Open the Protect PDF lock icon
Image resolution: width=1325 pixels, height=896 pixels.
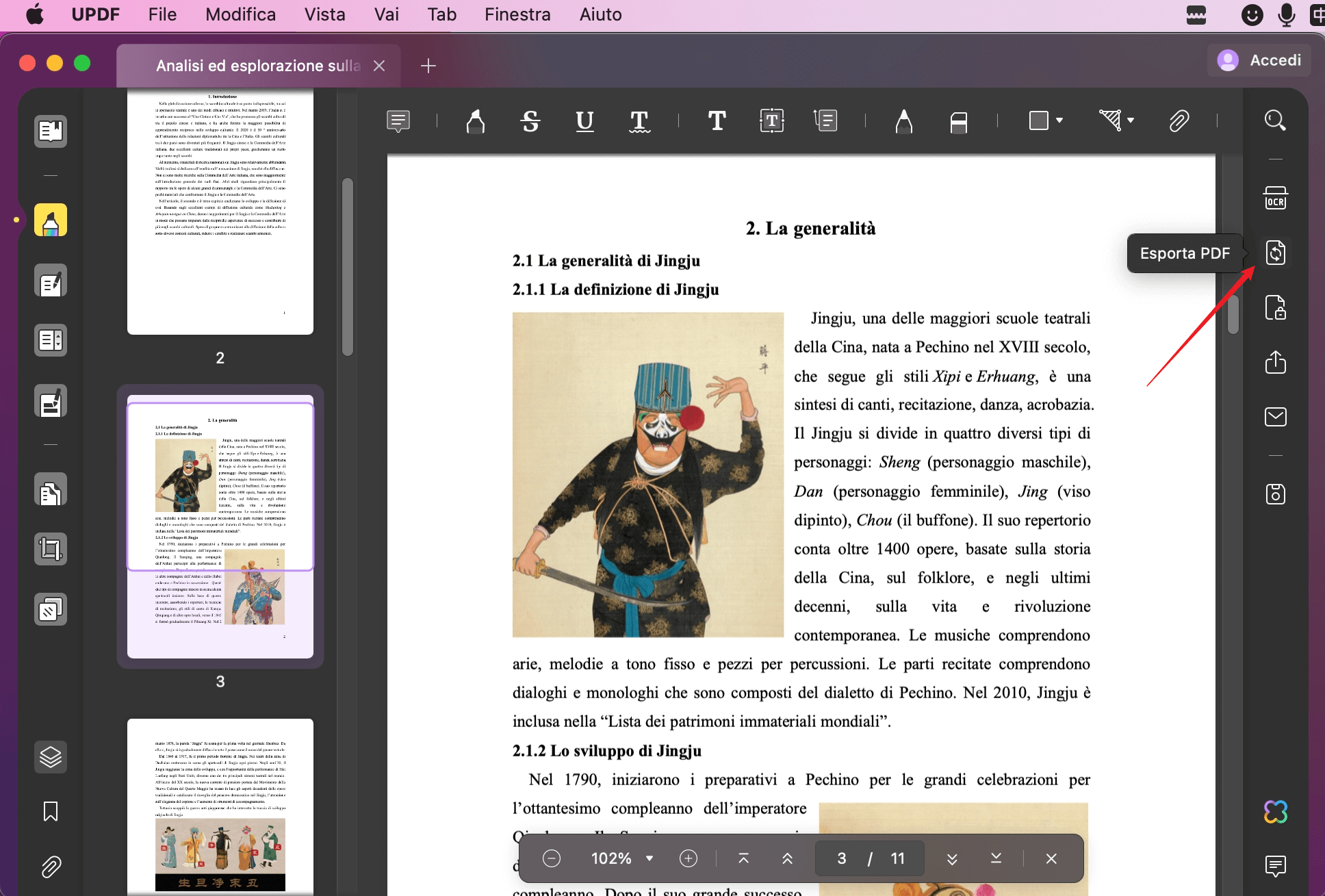(x=1275, y=307)
